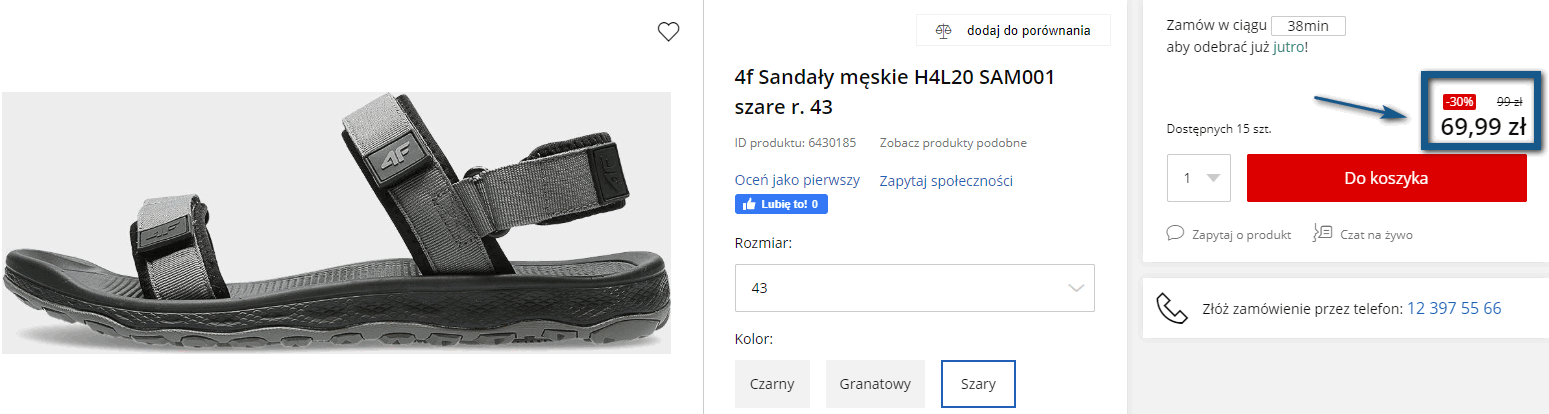
Task: Open the Rozmiar size dropdown
Action: [914, 288]
